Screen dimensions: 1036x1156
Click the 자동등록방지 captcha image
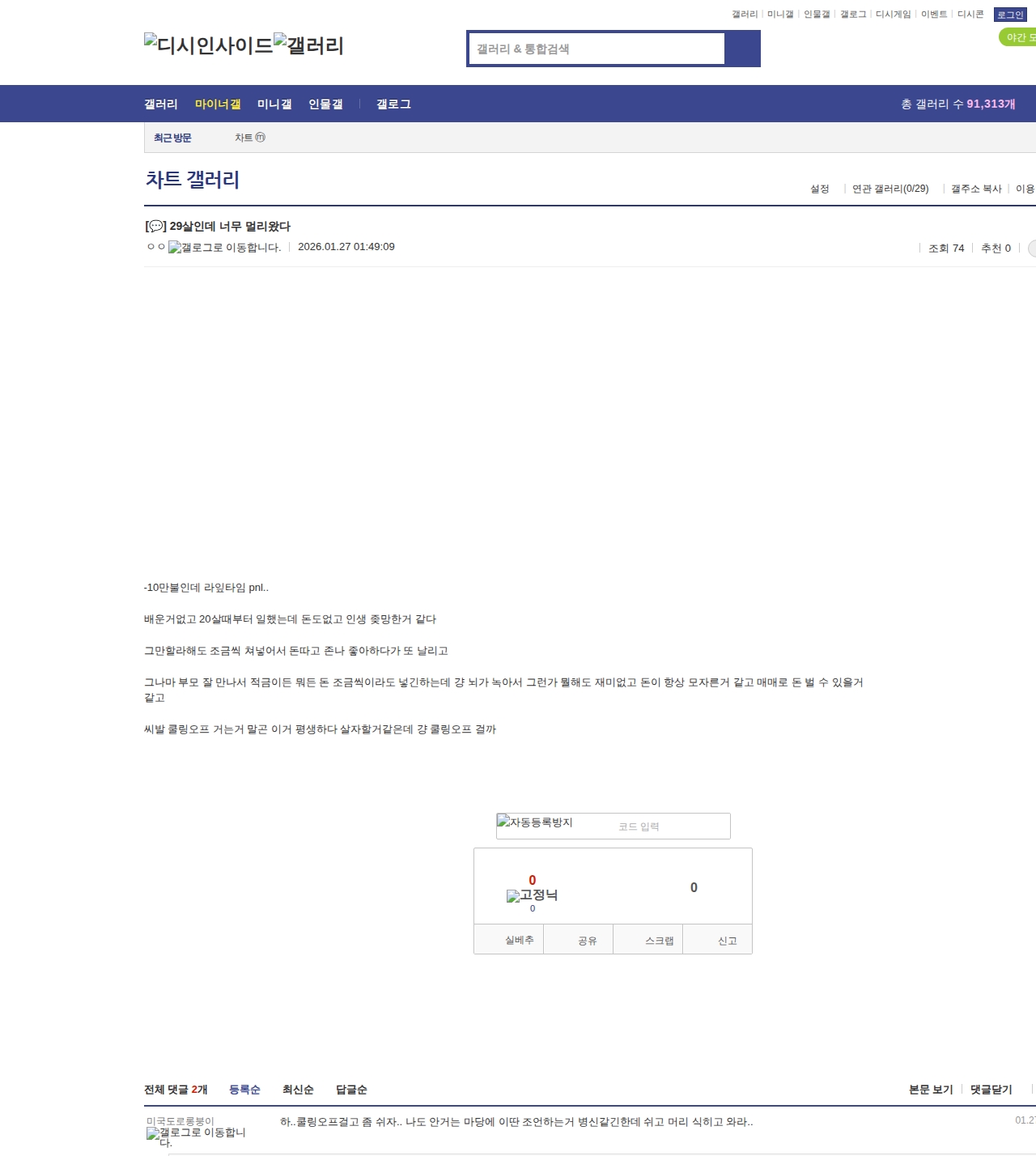point(535,822)
